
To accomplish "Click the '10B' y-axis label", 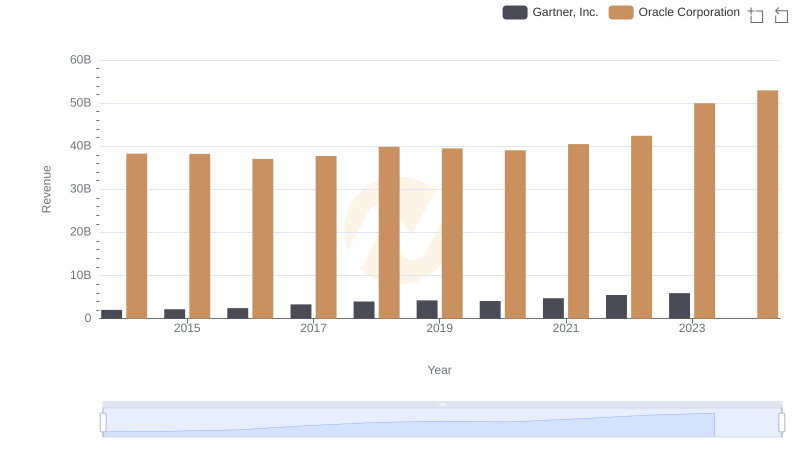I will click(x=81, y=275).
